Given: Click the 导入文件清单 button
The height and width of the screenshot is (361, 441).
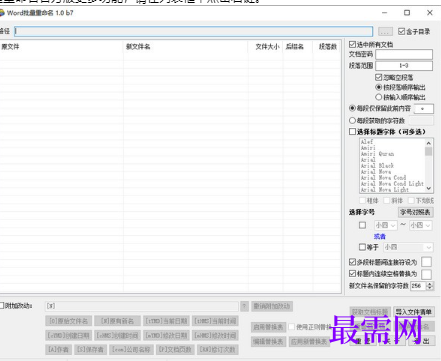Looking at the screenshot, I should click(x=414, y=312).
